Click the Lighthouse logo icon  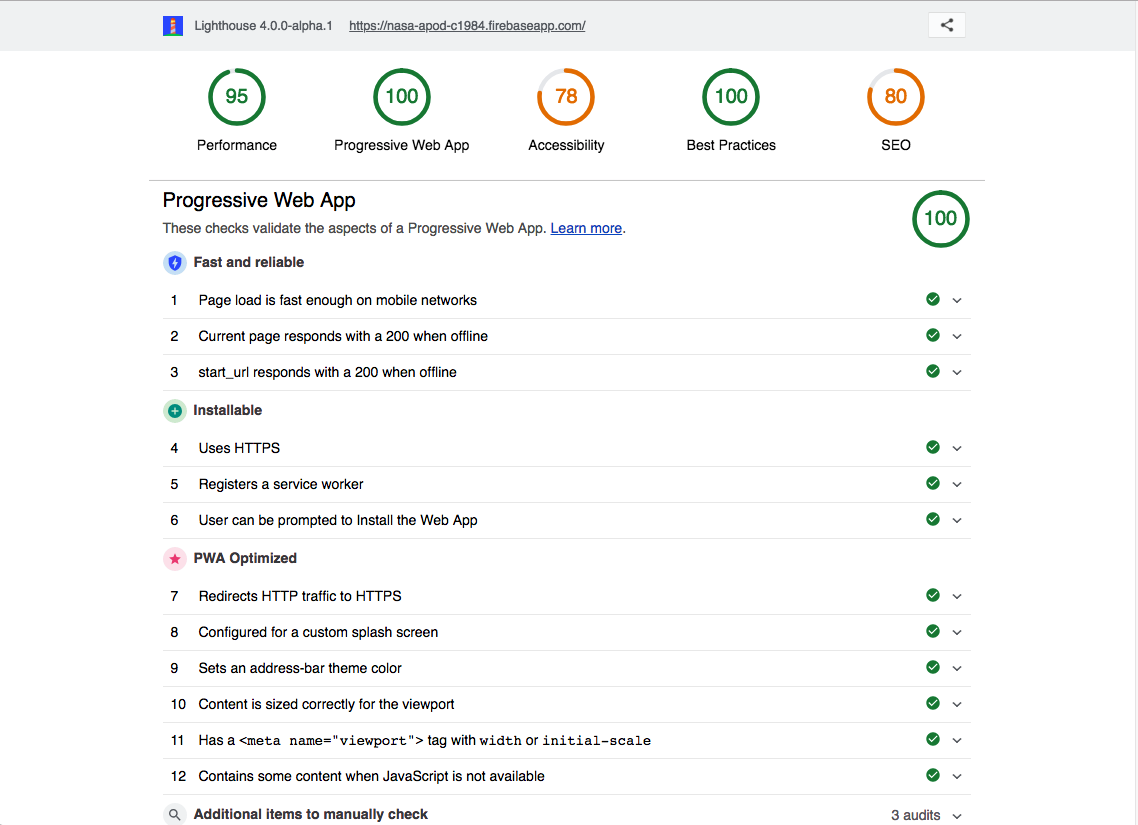pos(172,25)
